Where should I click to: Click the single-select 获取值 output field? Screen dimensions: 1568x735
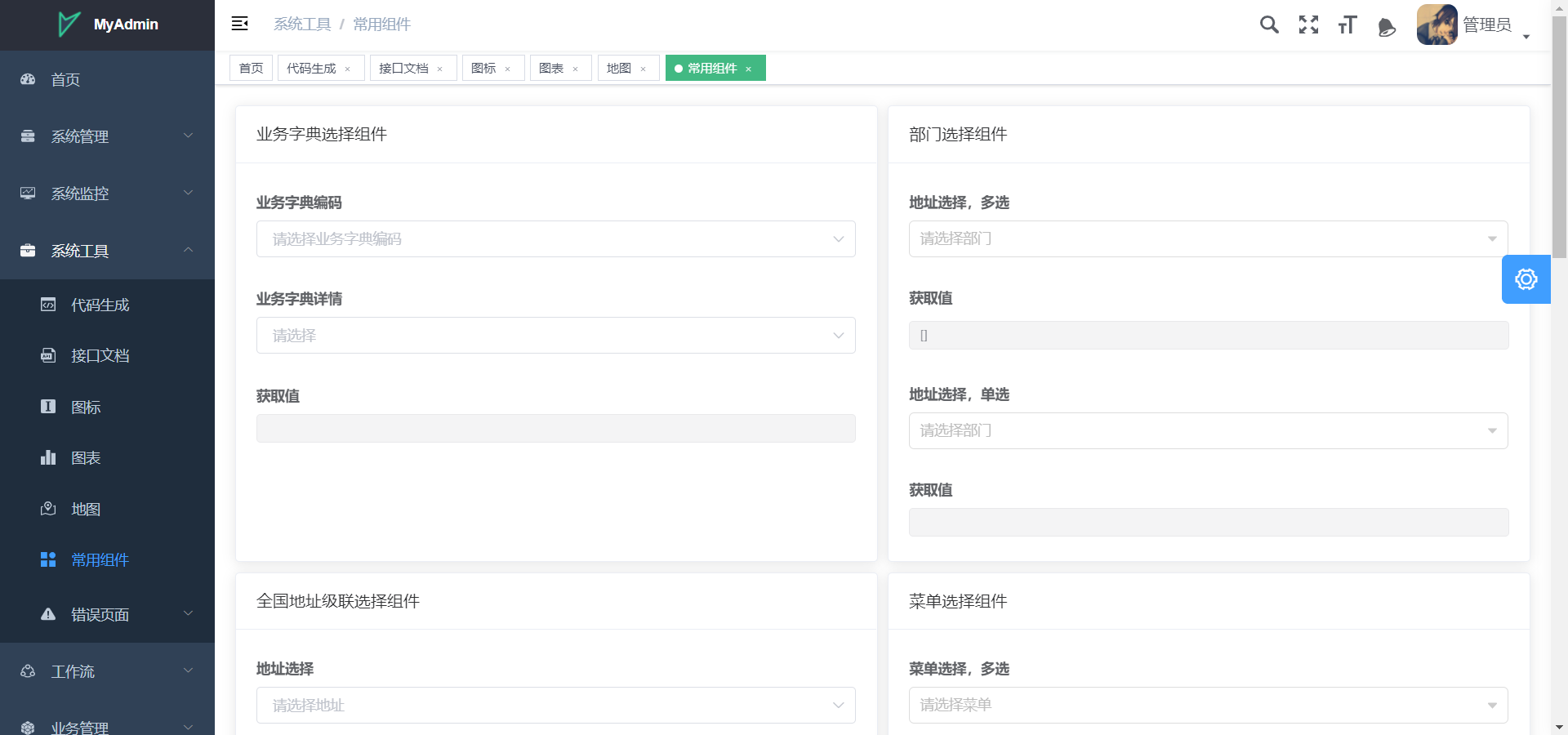pyautogui.click(x=1209, y=523)
